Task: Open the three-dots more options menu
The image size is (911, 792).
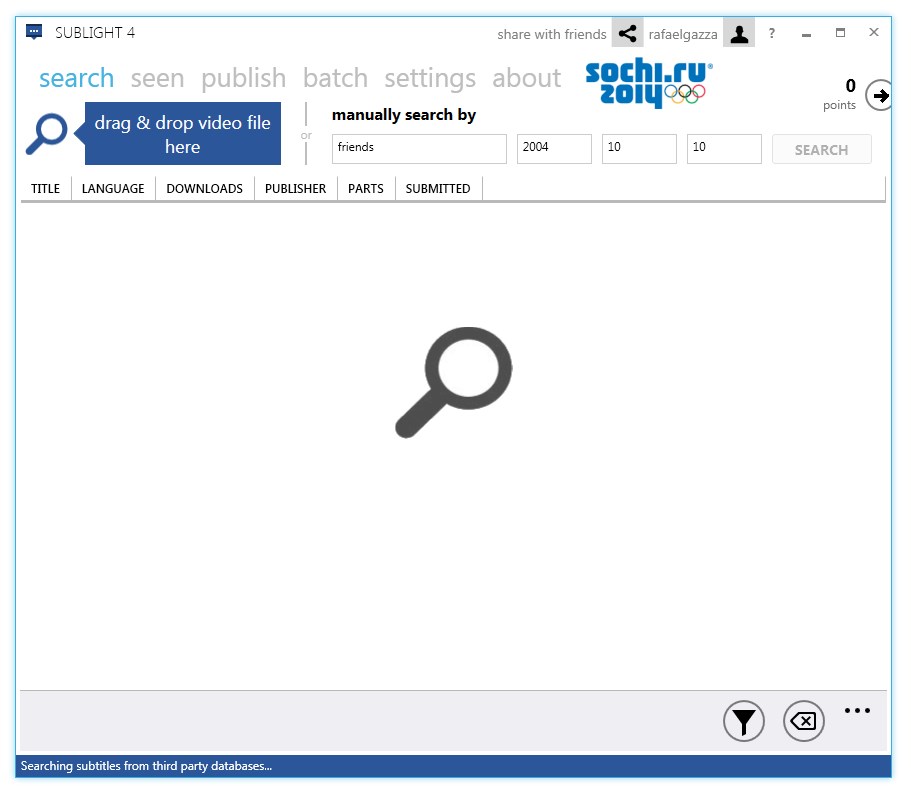Action: (857, 711)
